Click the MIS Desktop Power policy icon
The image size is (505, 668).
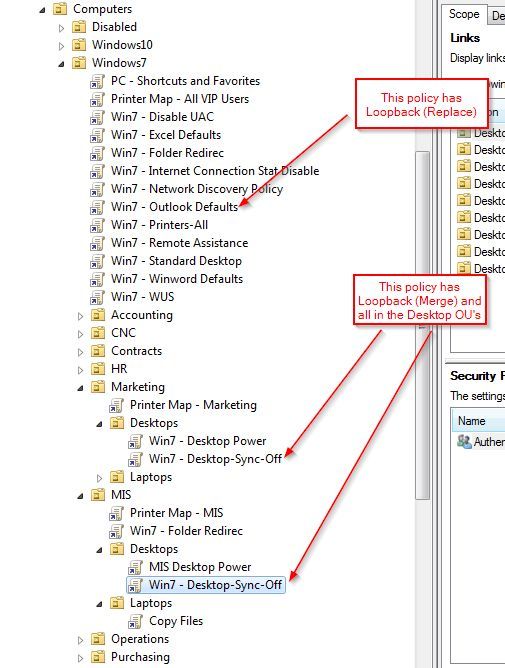(x=135, y=567)
